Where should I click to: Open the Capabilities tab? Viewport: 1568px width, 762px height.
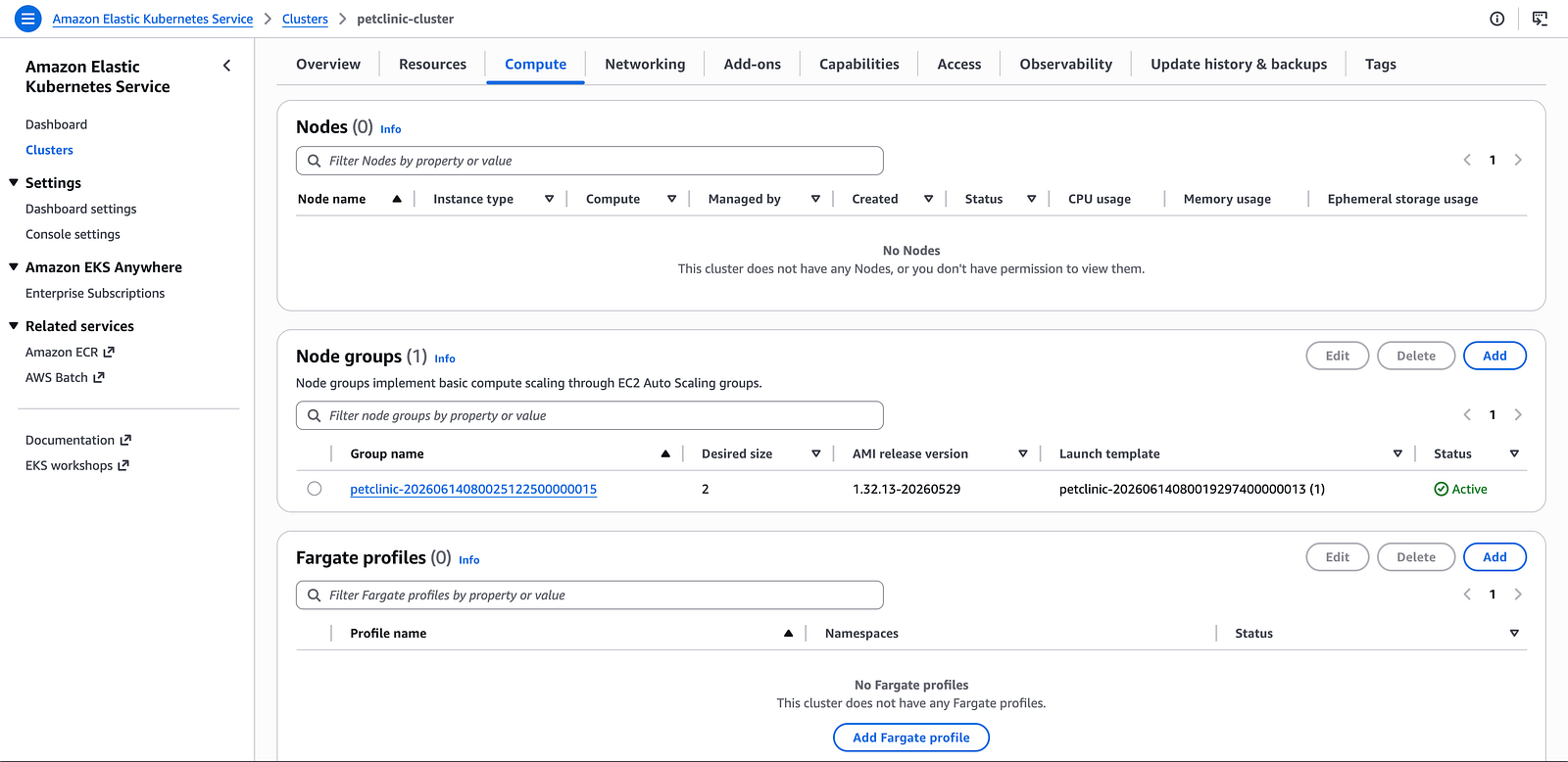(x=859, y=64)
